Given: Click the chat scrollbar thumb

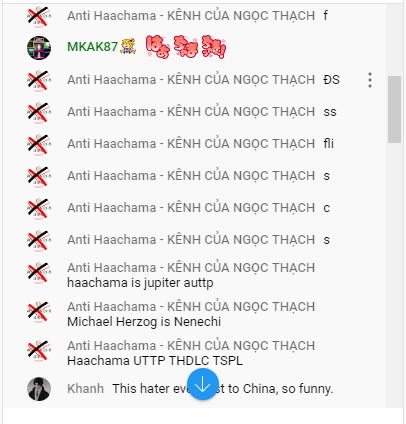Looking at the screenshot, I should pyautogui.click(x=395, y=109).
